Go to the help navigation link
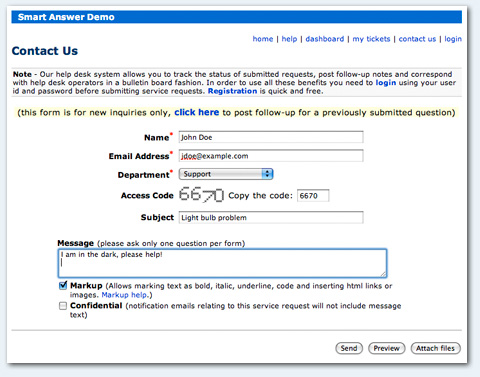The width and height of the screenshot is (480, 377). point(289,39)
